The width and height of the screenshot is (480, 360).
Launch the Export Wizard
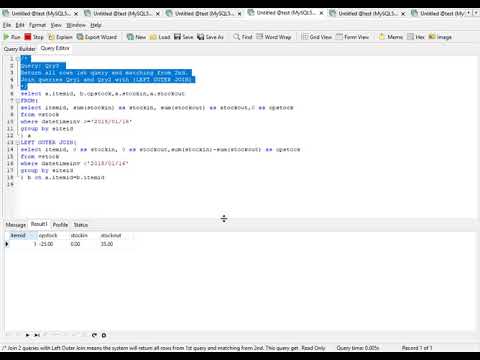[97, 37]
